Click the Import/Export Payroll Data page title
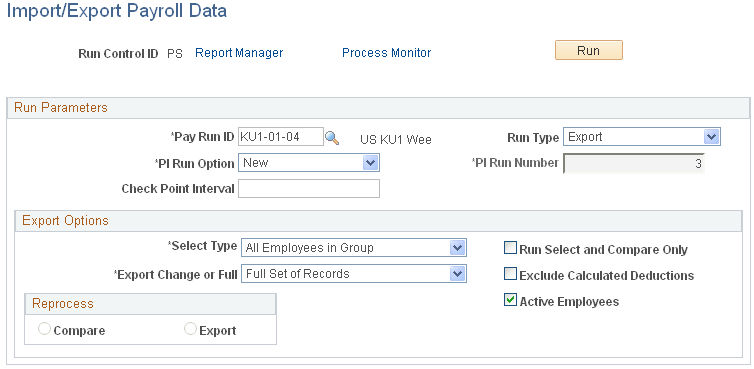Viewport: 754px width, 369px height. (x=116, y=12)
